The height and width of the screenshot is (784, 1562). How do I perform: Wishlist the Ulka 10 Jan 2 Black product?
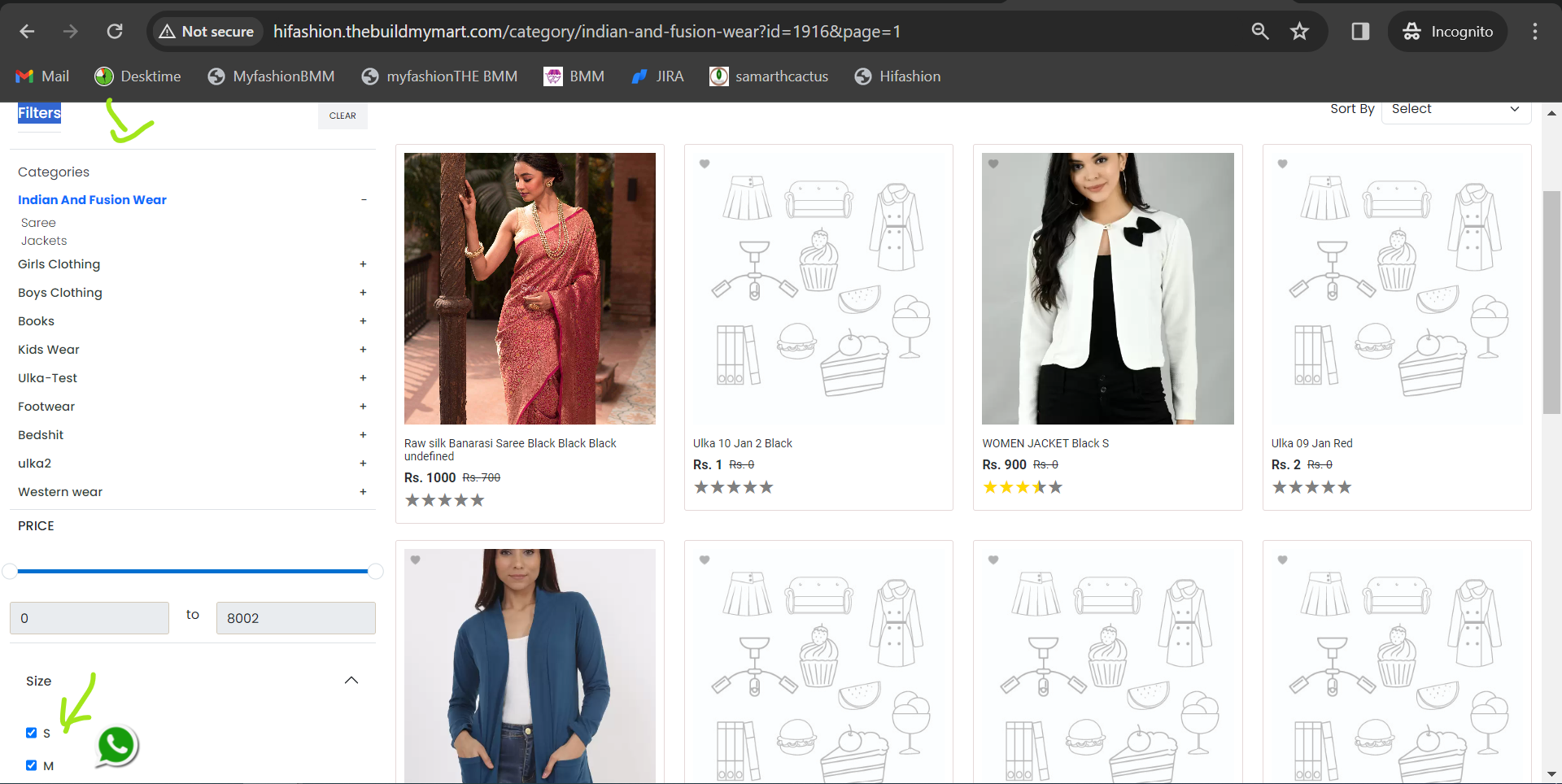pyautogui.click(x=705, y=163)
